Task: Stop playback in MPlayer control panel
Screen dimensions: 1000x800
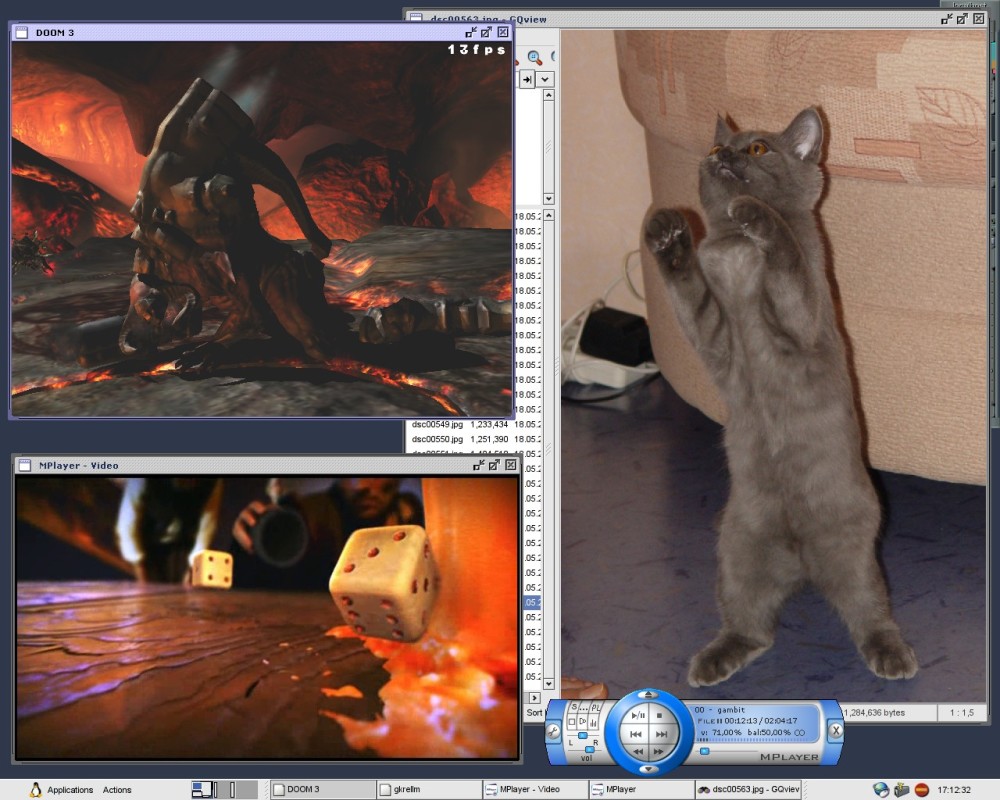Action: click(659, 716)
